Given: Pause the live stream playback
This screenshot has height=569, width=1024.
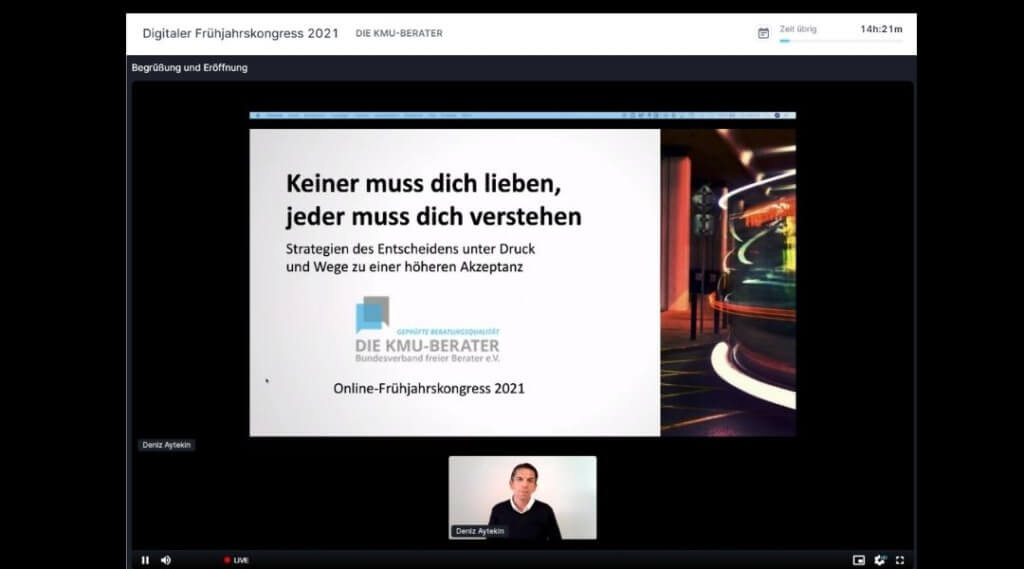Looking at the screenshot, I should click(x=145, y=560).
